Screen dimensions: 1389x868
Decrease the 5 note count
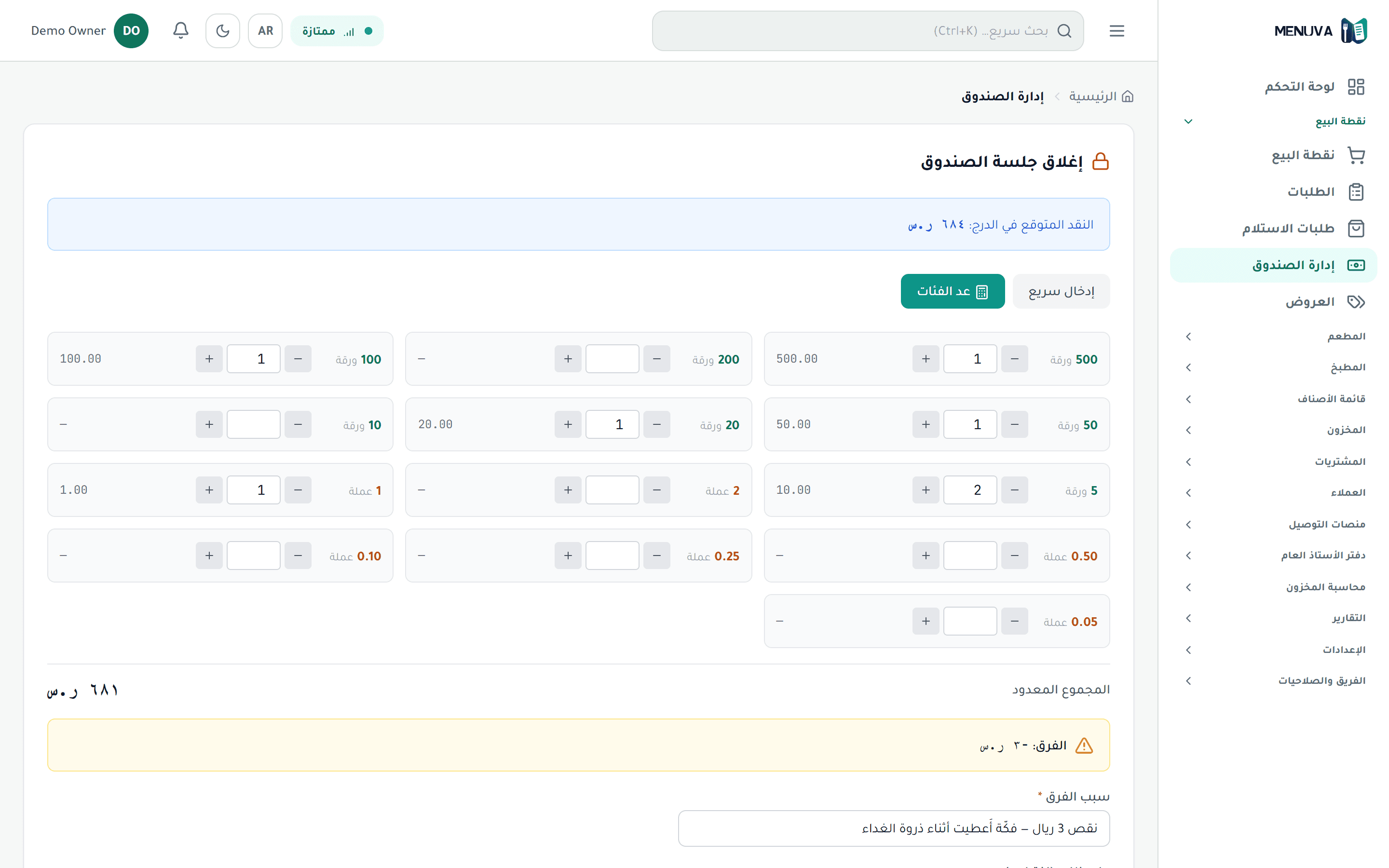click(x=1015, y=489)
